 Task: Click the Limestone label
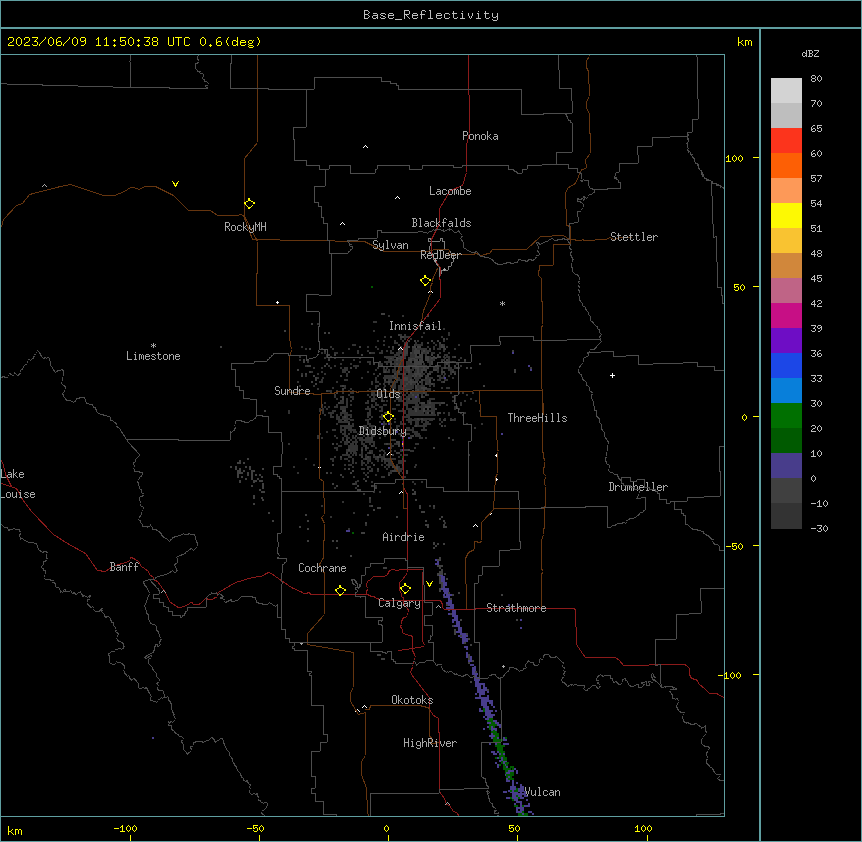(x=153, y=356)
